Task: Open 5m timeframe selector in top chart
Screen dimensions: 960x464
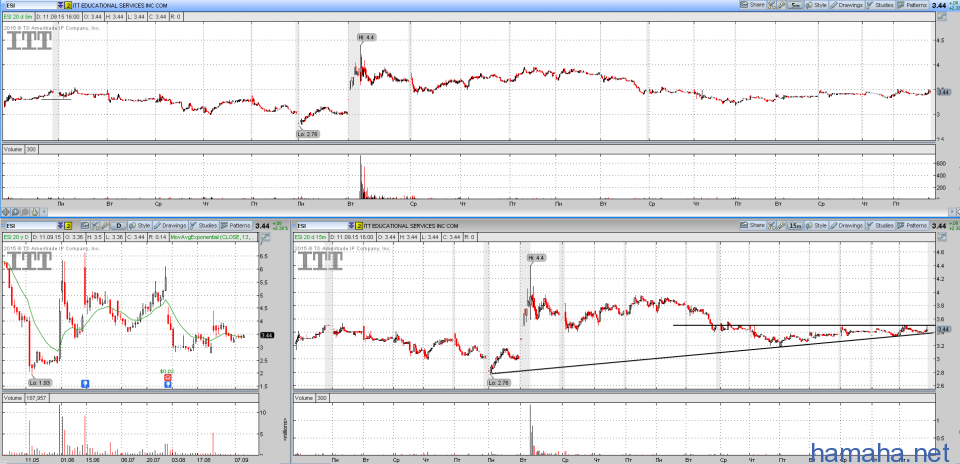Action: 795,5
